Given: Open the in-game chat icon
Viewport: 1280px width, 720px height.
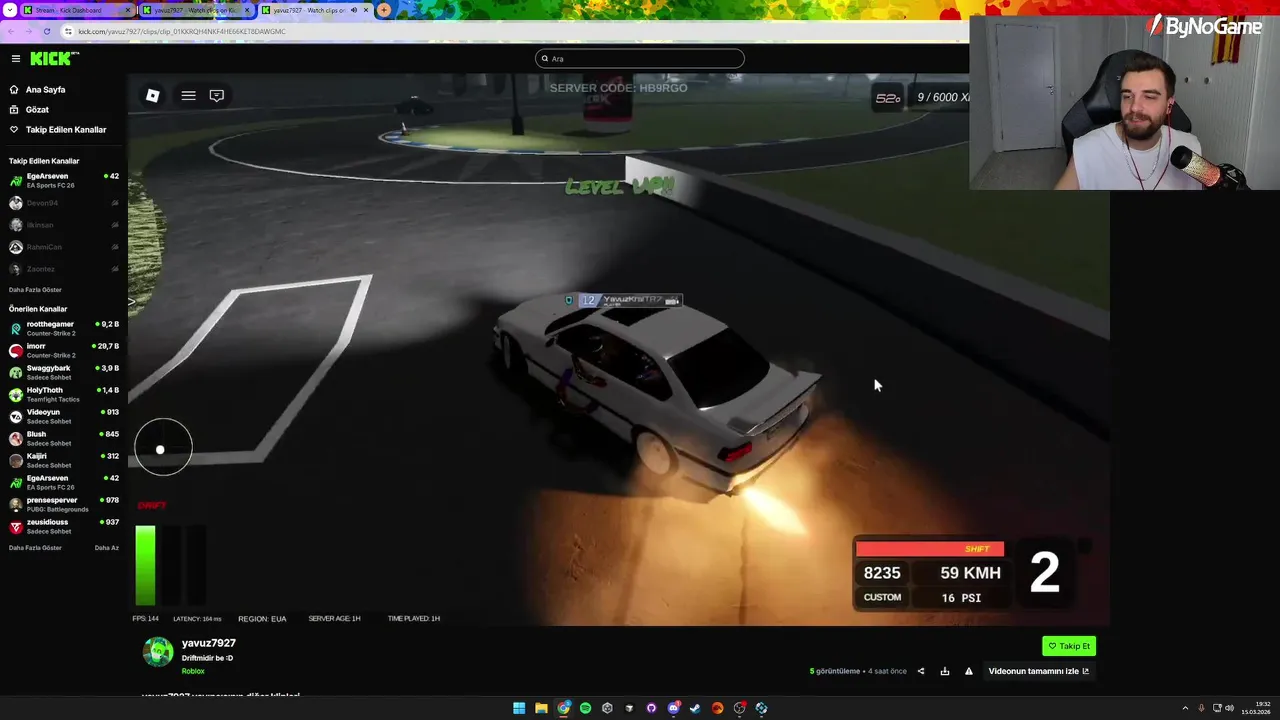Looking at the screenshot, I should point(216,95).
